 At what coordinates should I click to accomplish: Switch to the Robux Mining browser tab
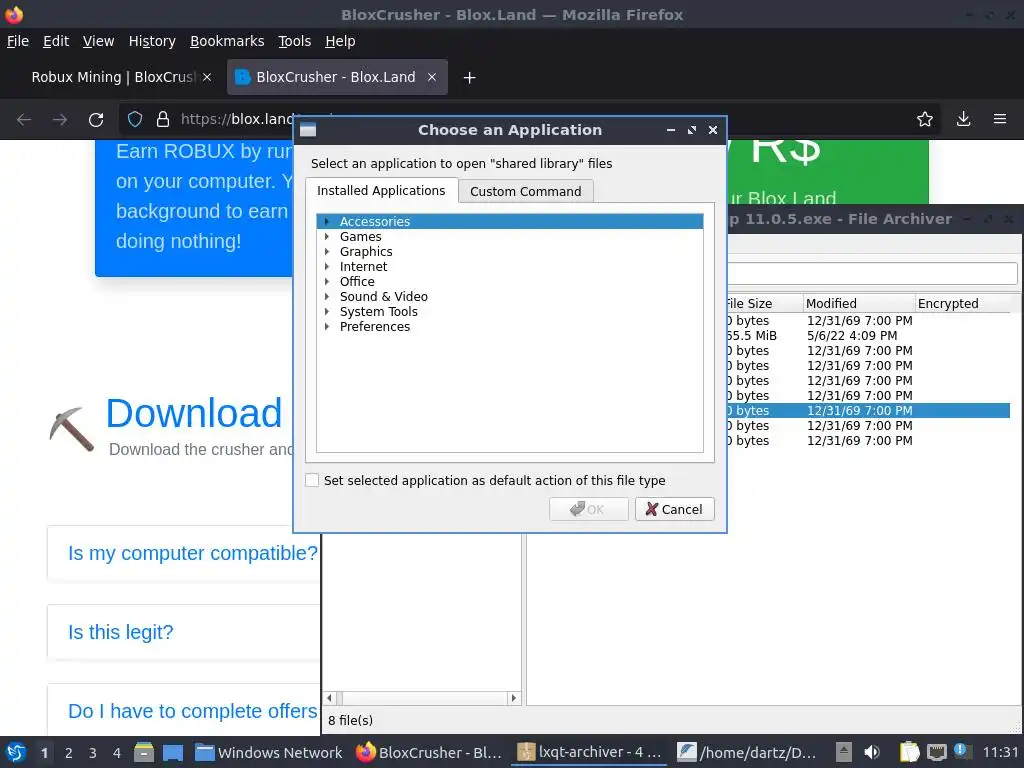click(x=113, y=77)
